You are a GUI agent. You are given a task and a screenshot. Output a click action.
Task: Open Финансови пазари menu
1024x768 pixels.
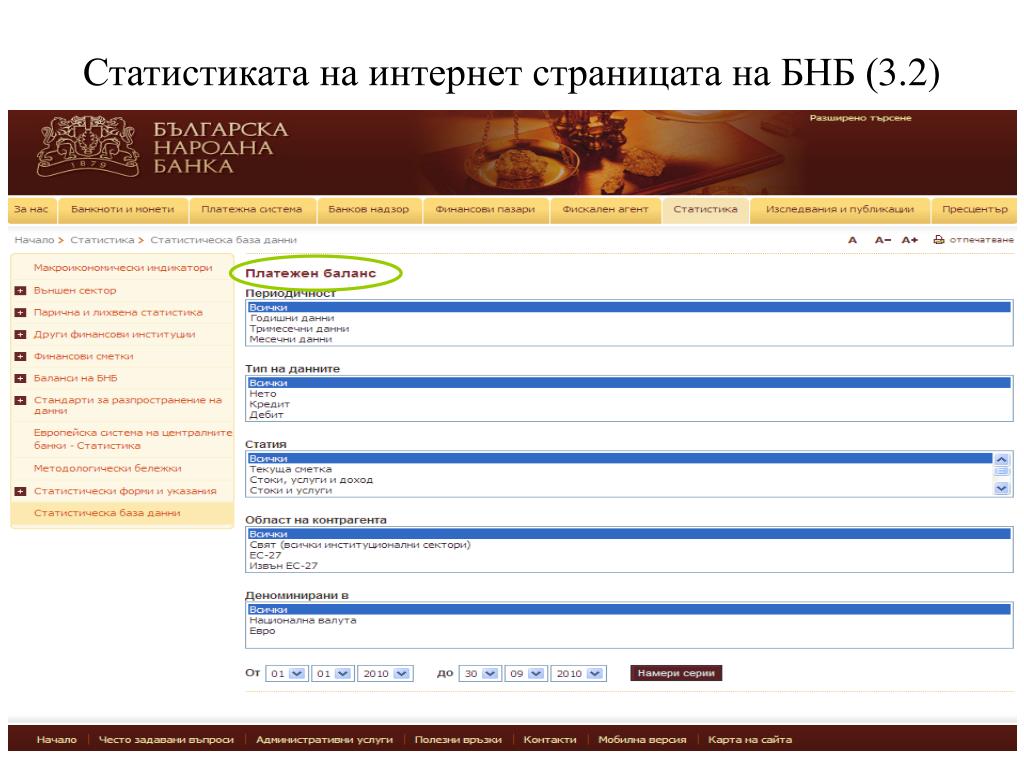[485, 210]
